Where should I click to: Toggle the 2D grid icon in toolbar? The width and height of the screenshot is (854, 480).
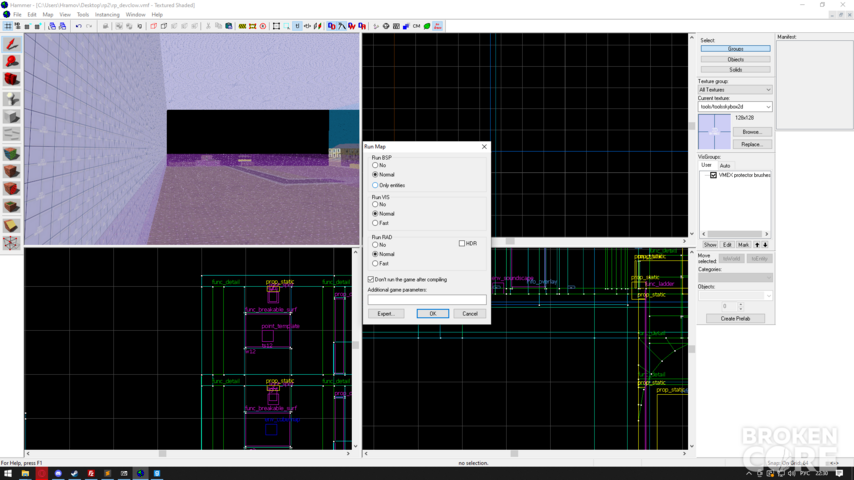click(8, 26)
